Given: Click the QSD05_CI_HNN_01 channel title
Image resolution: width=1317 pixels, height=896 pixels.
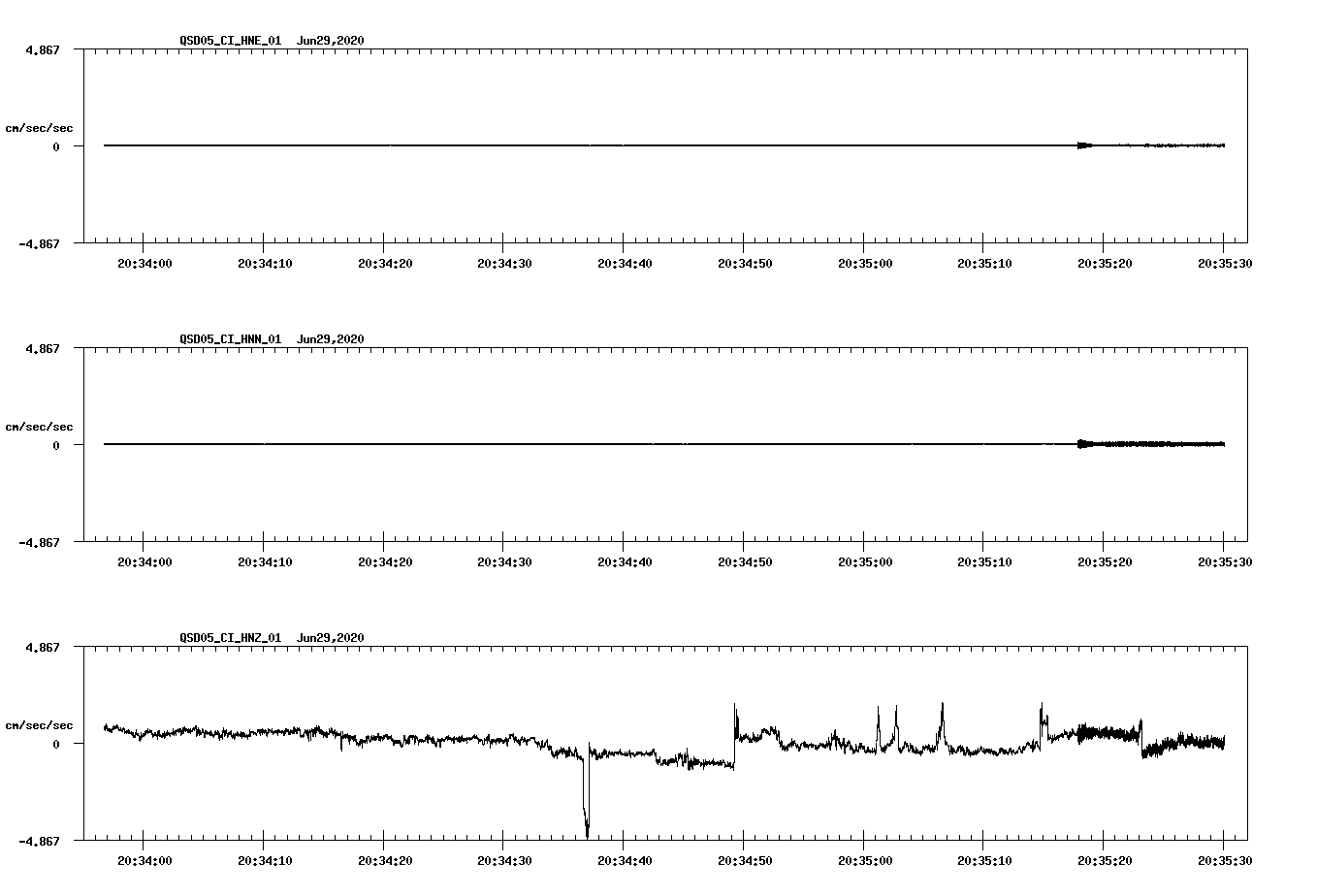Looking at the screenshot, I should (231, 339).
